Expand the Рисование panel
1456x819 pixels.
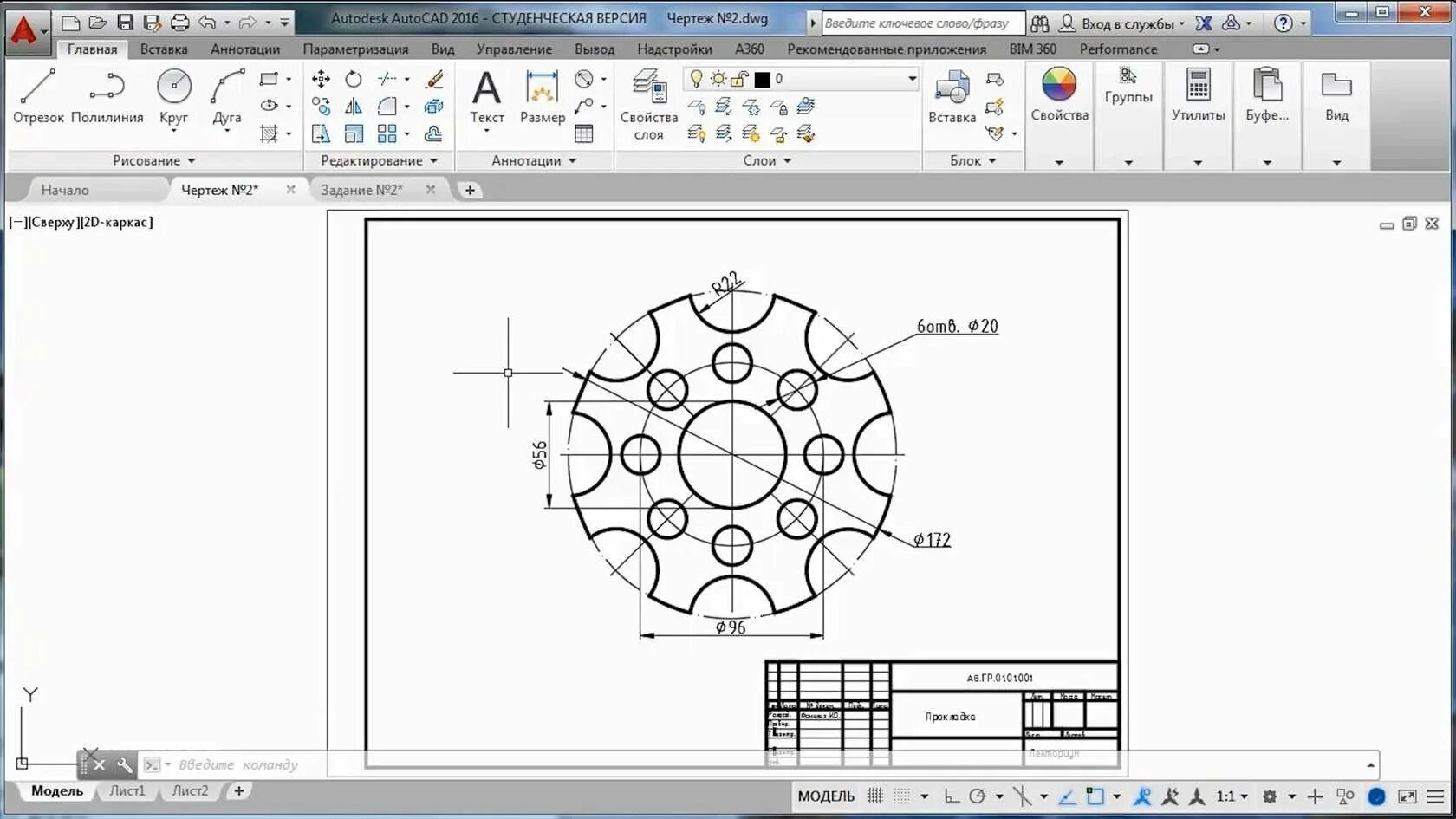pyautogui.click(x=153, y=160)
